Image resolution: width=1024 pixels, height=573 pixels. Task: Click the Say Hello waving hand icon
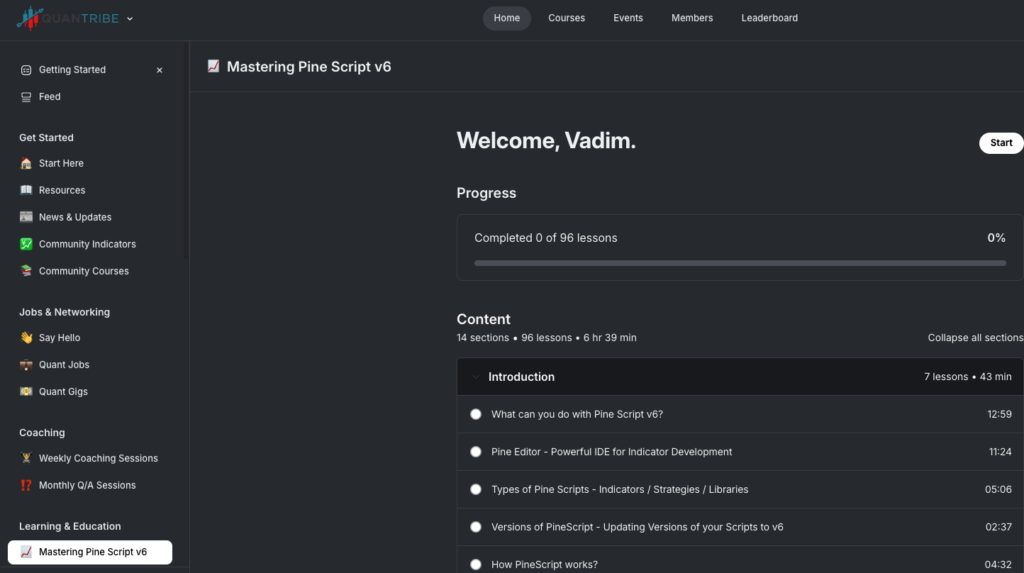(x=26, y=338)
